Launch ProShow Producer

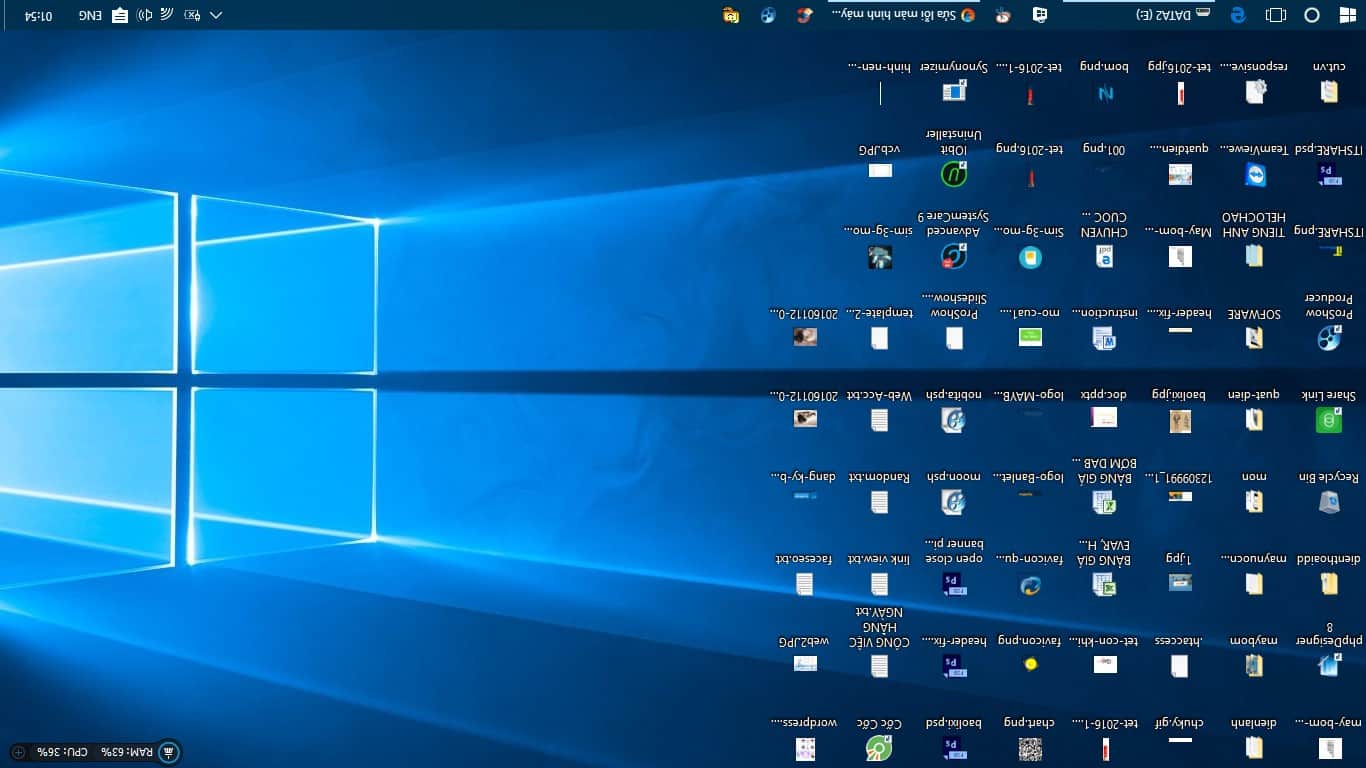[1330, 338]
